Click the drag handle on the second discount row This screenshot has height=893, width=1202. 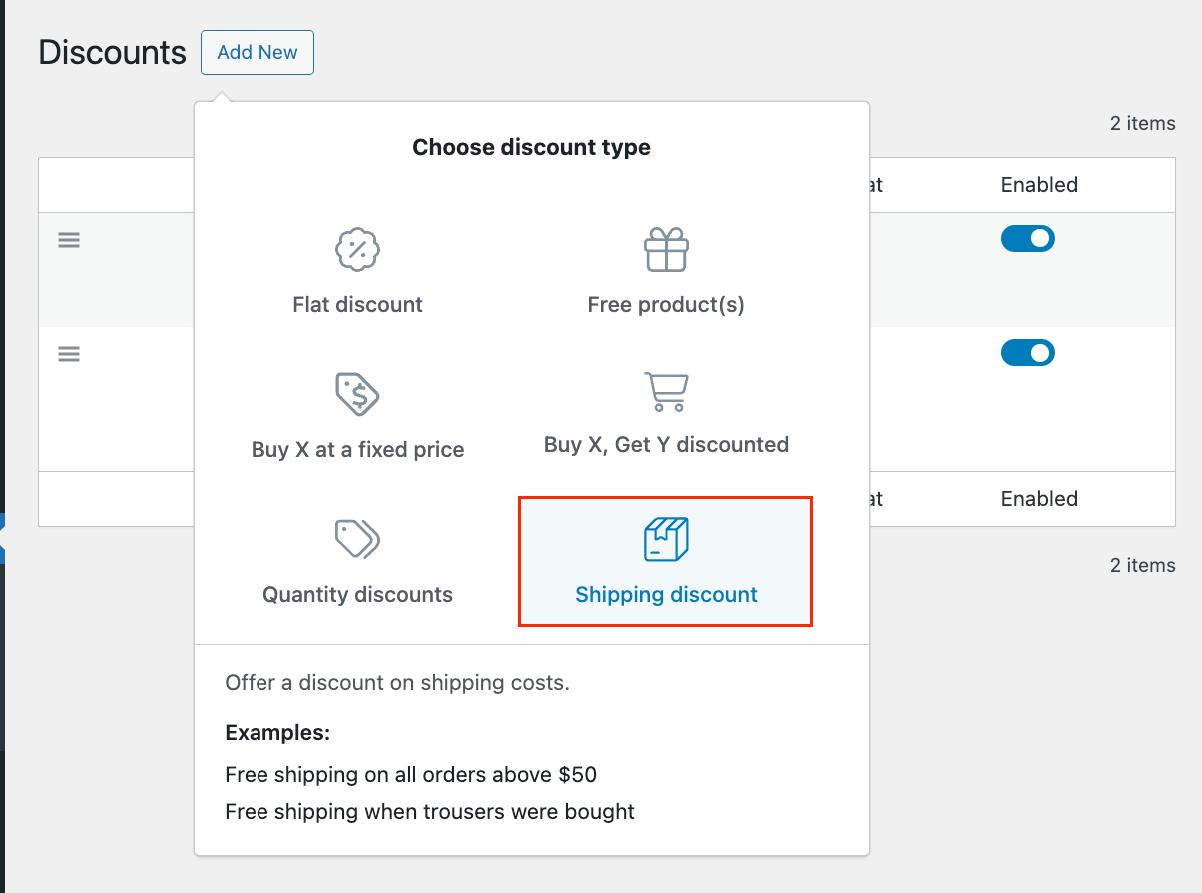(x=69, y=354)
